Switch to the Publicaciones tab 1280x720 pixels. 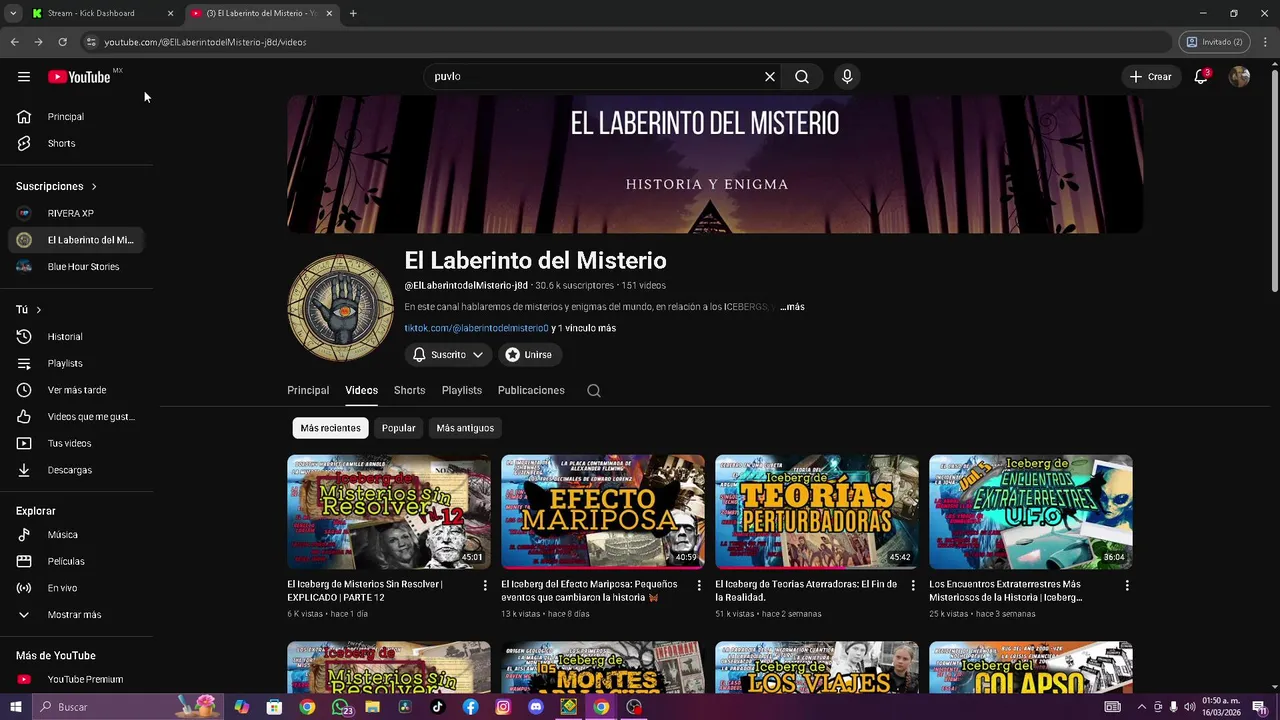pyautogui.click(x=531, y=391)
